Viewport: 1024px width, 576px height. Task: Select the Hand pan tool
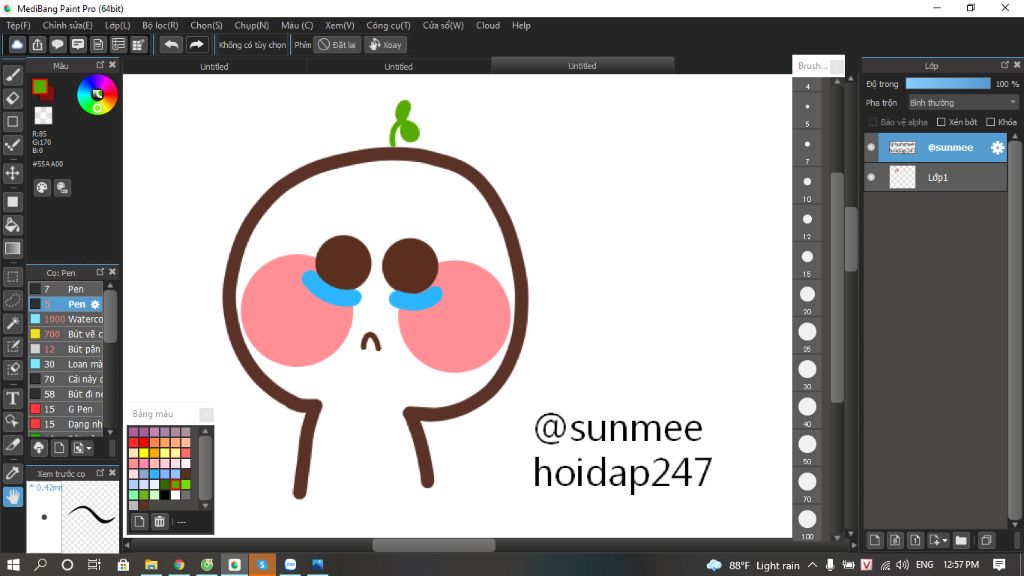12,497
